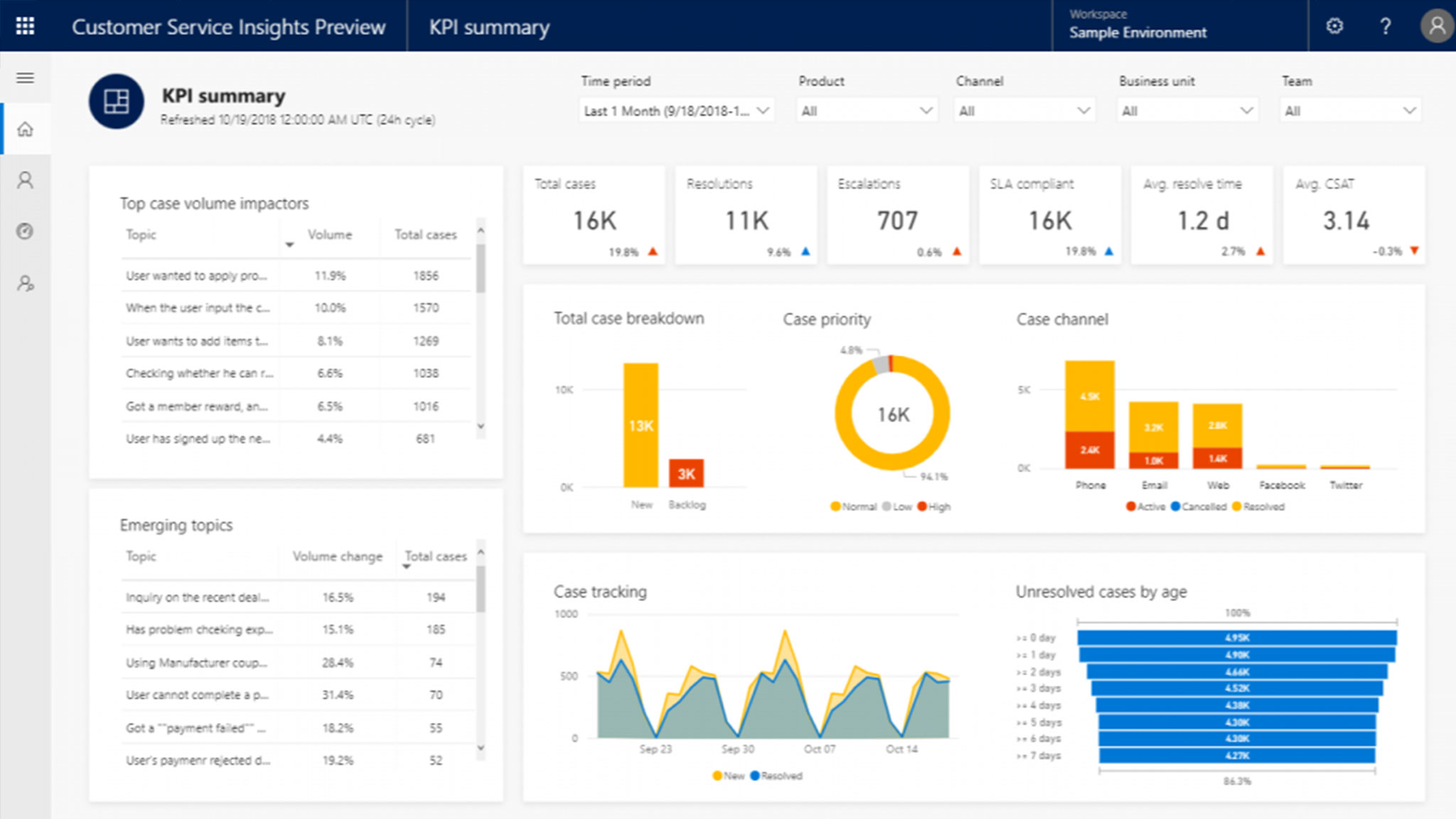Open the gauge dashboard sidebar icon
The height and width of the screenshot is (819, 1456).
point(25,231)
